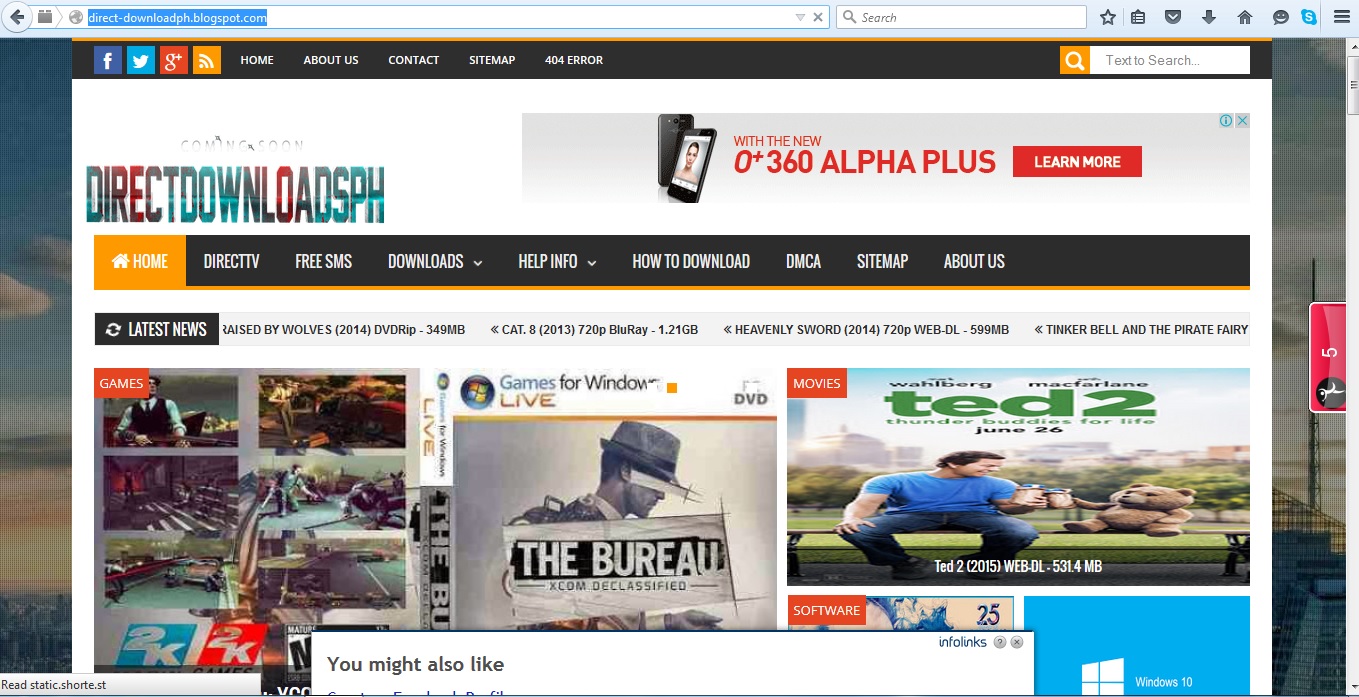Click the SOFTWARE category tag
Viewport: 1359px width, 697px height.
[826, 610]
